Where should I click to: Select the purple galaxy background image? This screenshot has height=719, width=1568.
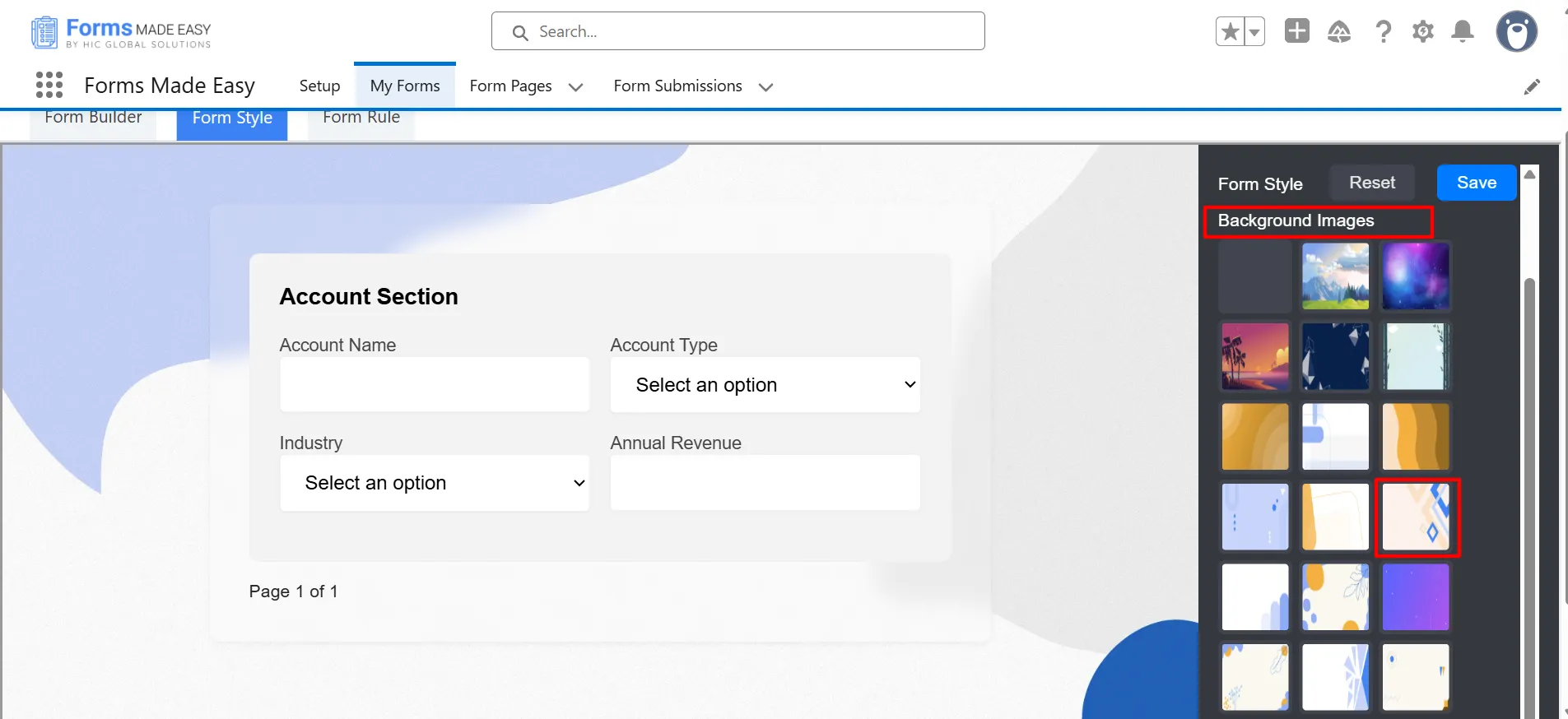click(x=1415, y=276)
